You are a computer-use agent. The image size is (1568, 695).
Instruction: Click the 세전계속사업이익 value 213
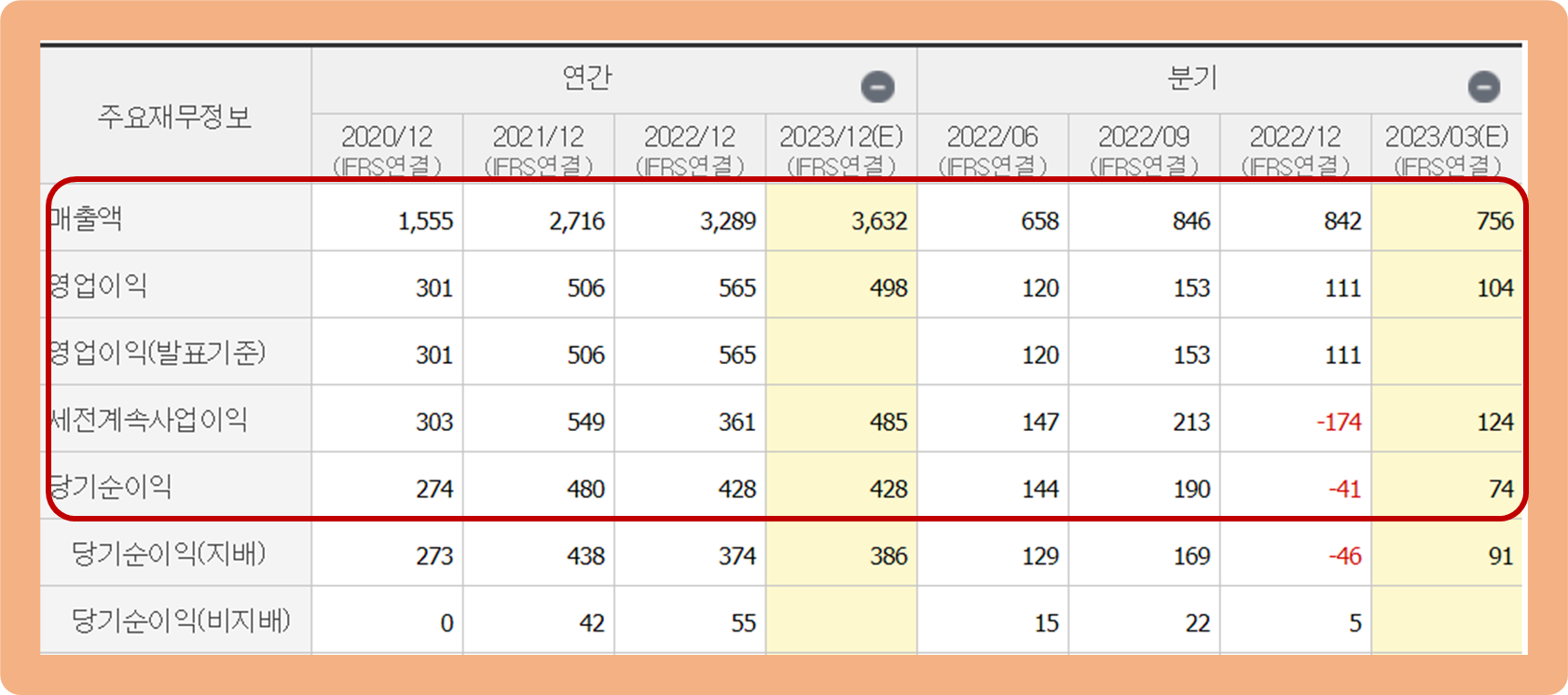(x=1191, y=424)
